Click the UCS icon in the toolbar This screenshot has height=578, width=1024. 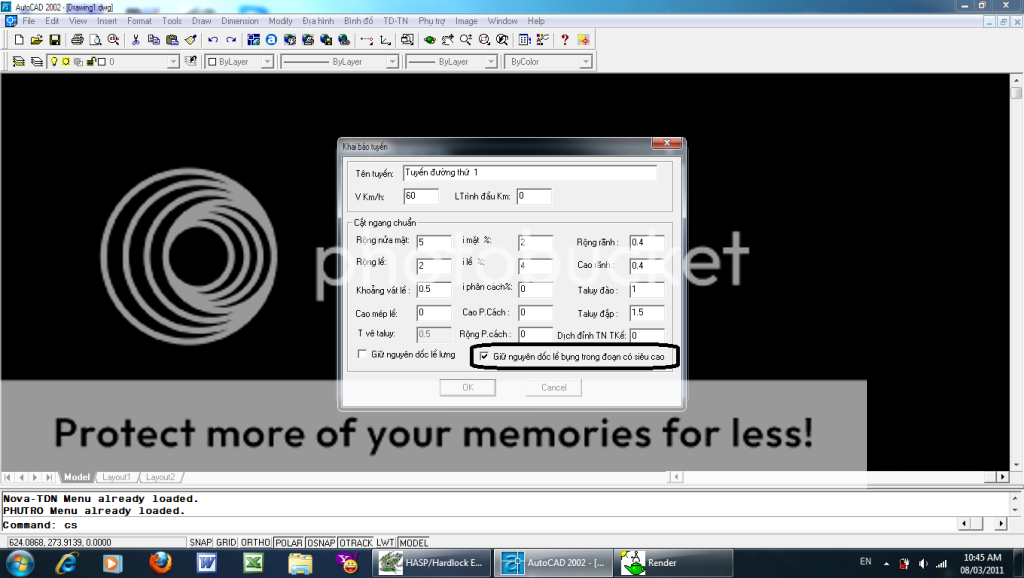click(x=385, y=40)
